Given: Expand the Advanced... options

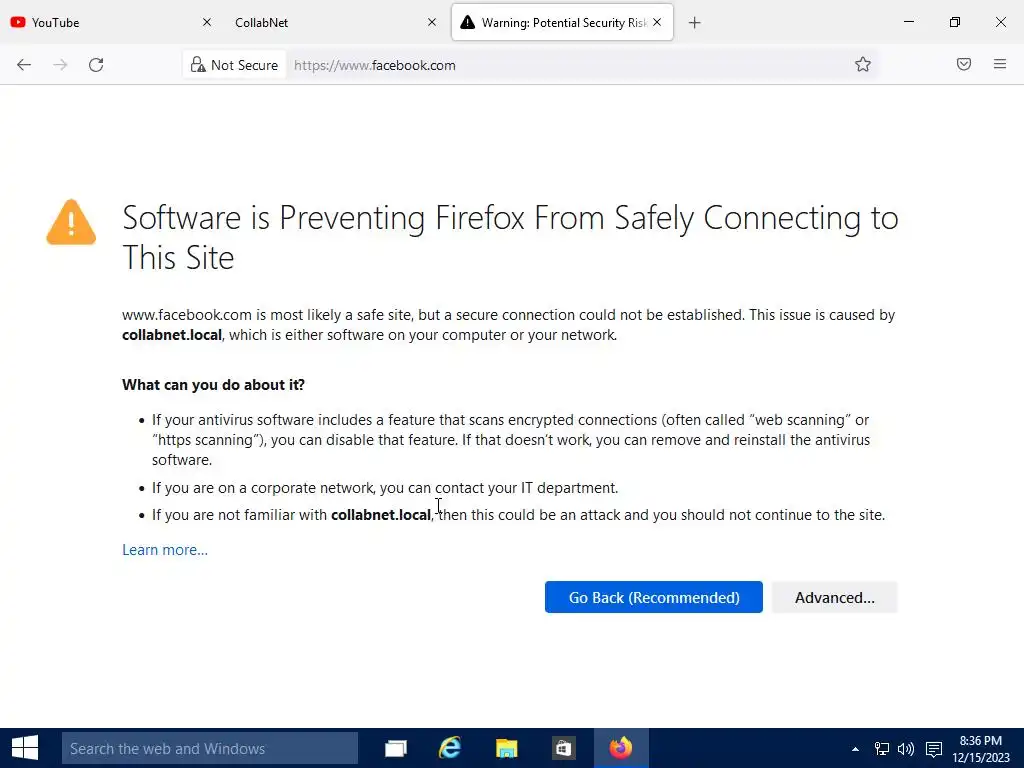Looking at the screenshot, I should coord(834,598).
